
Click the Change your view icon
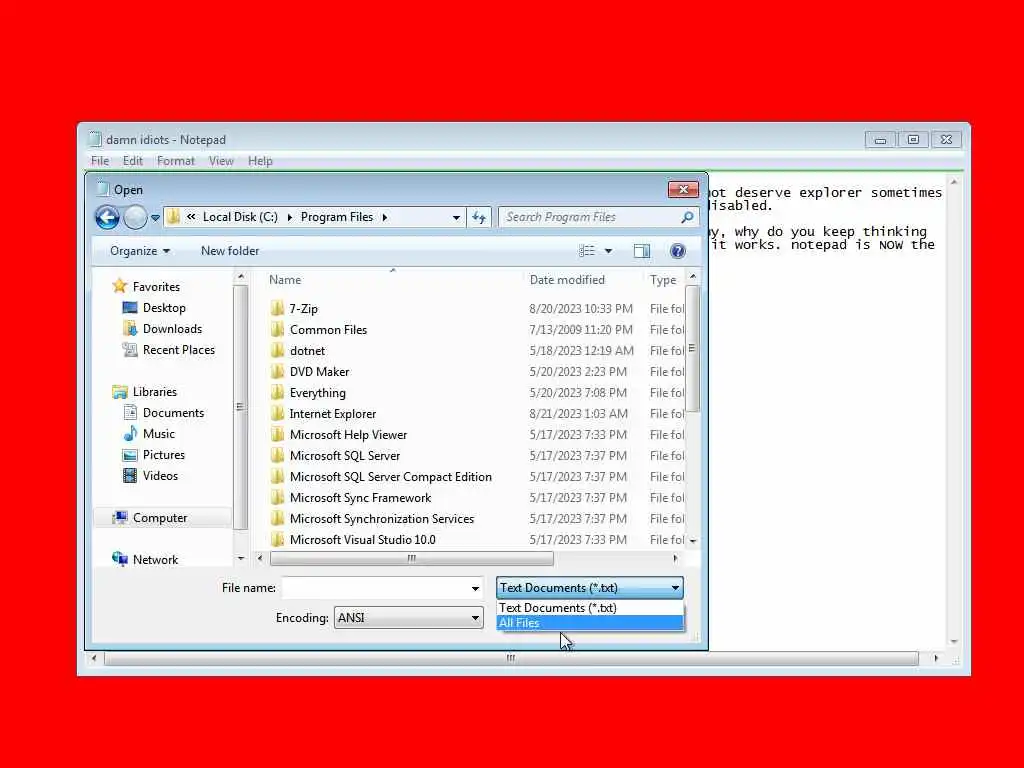click(x=587, y=251)
